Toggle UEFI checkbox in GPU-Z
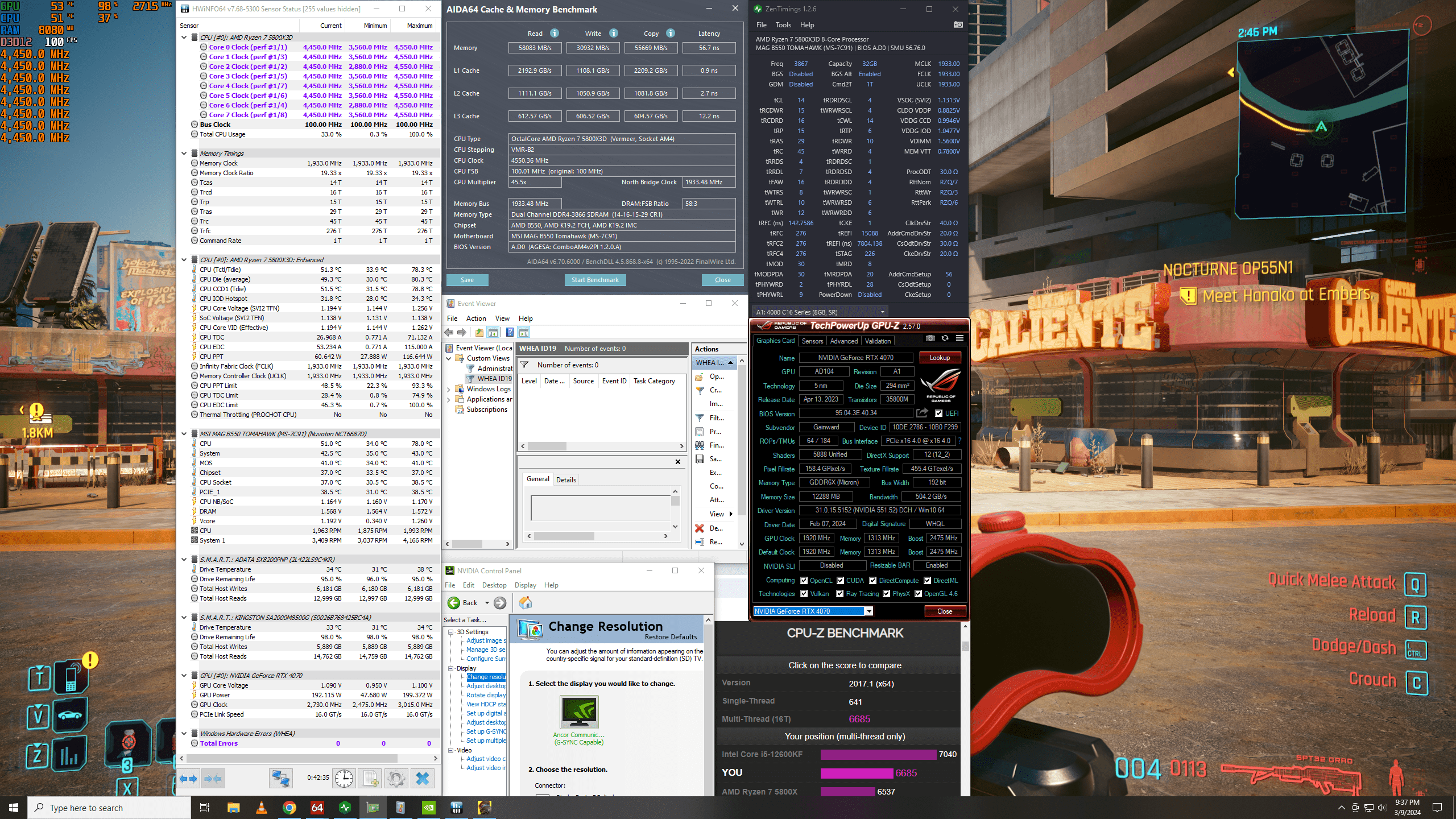Image resolution: width=1456 pixels, height=819 pixels. (x=938, y=413)
